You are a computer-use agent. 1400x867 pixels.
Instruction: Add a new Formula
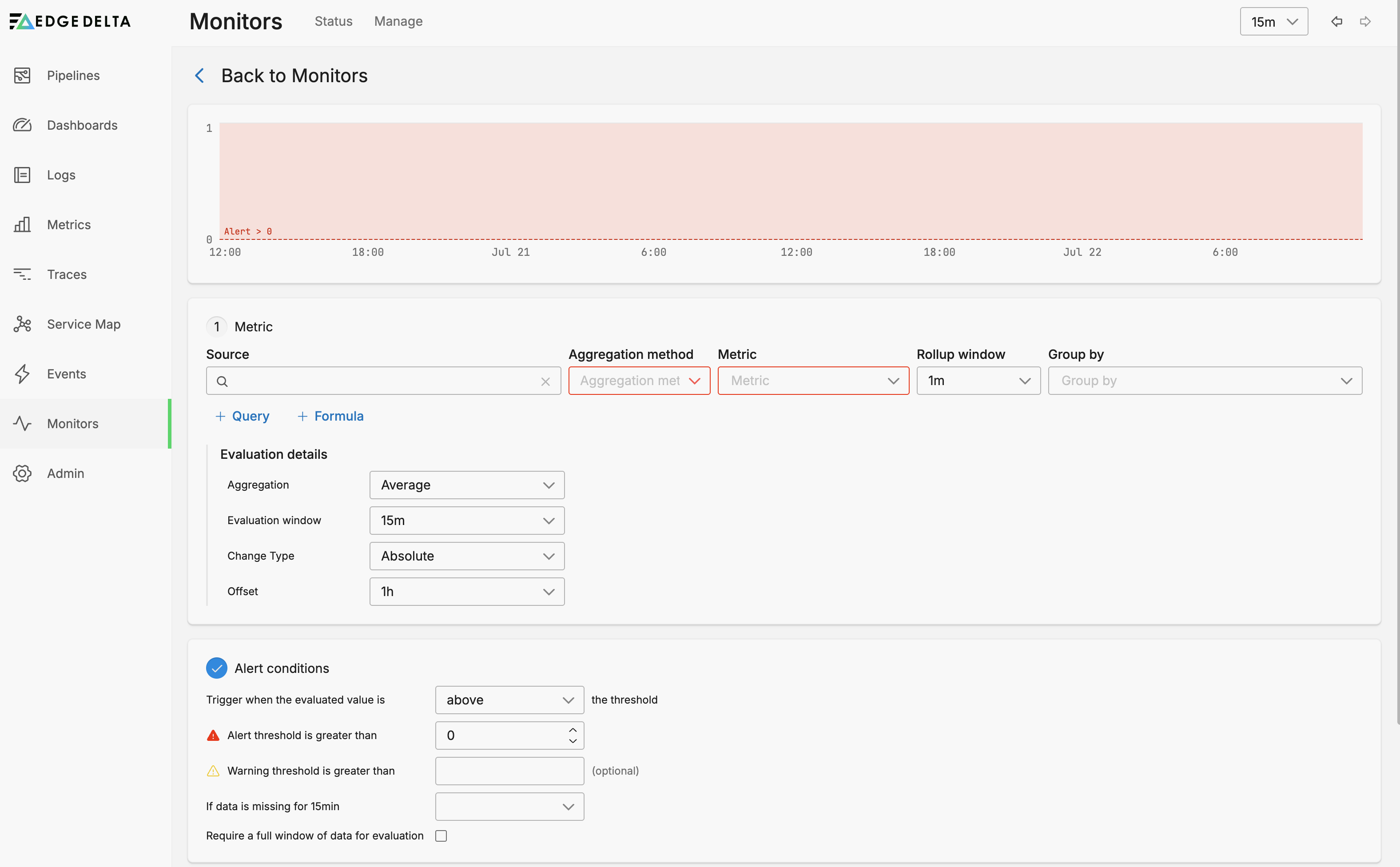[x=330, y=416]
